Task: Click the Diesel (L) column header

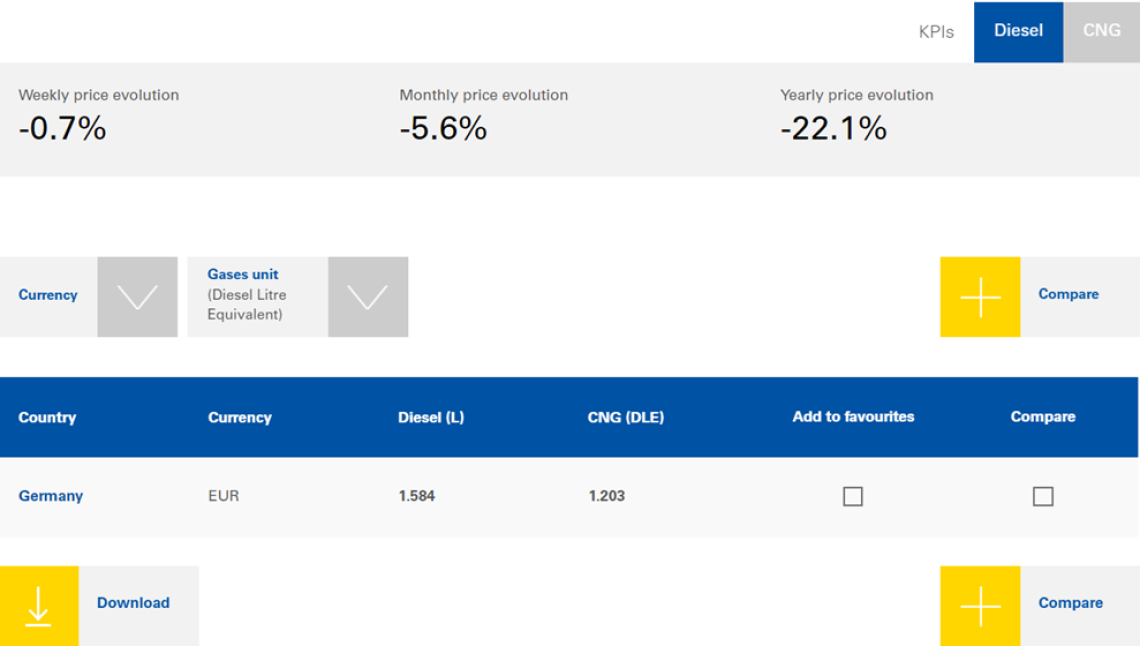Action: click(x=431, y=417)
